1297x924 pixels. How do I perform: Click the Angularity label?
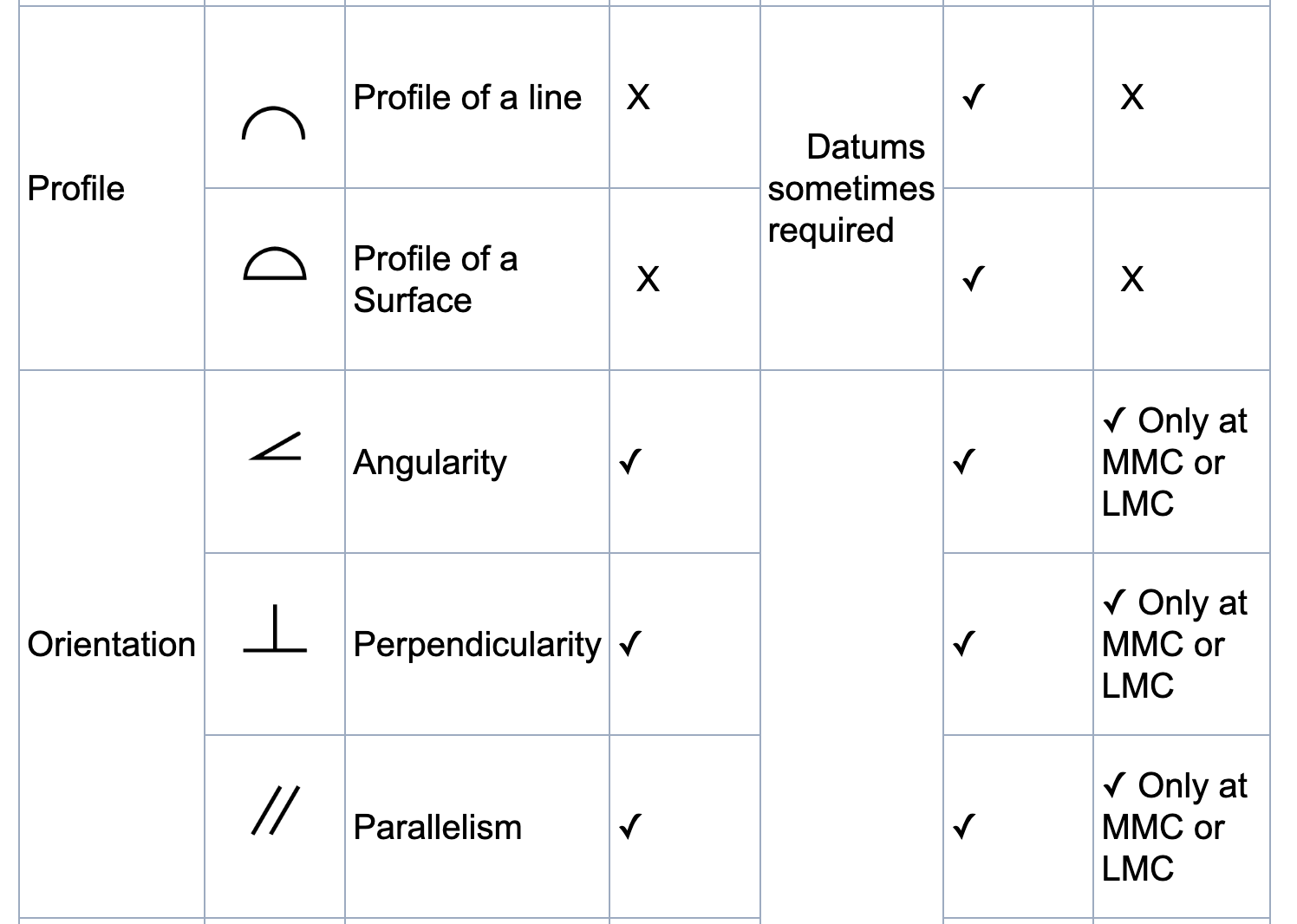(430, 462)
